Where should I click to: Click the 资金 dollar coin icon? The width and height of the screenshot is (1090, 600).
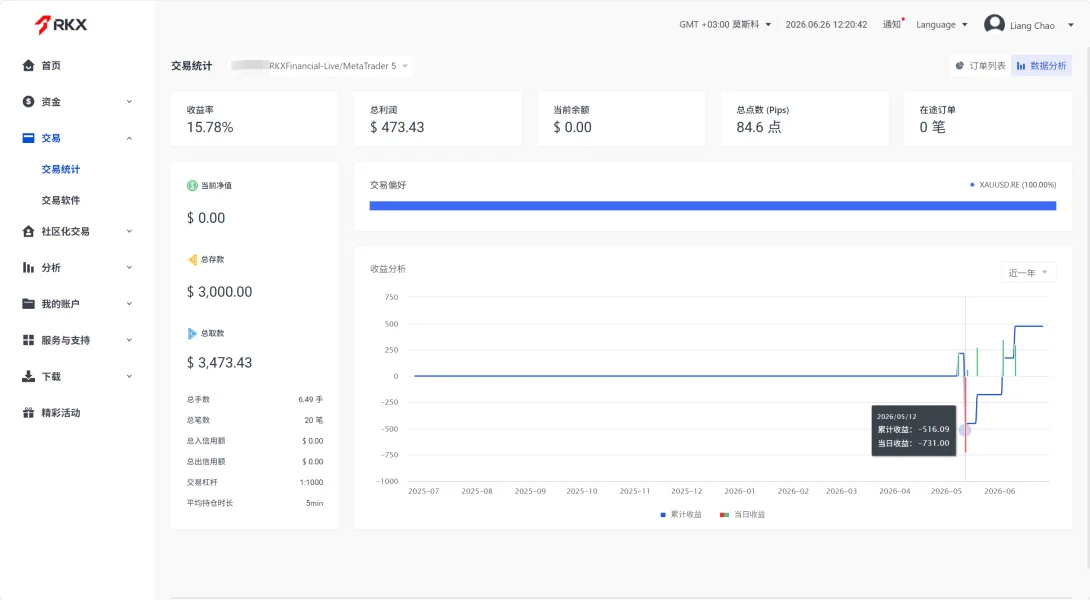click(x=29, y=102)
